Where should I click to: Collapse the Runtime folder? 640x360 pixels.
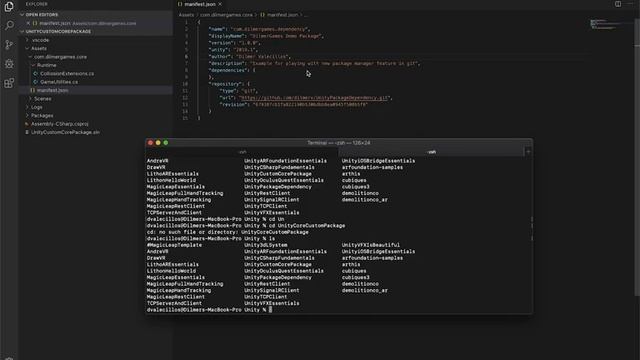point(33,65)
